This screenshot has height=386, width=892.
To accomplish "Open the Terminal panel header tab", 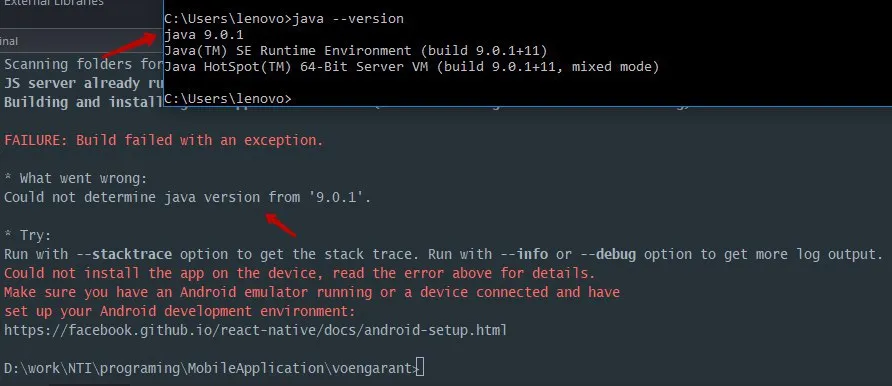I will click(9, 41).
